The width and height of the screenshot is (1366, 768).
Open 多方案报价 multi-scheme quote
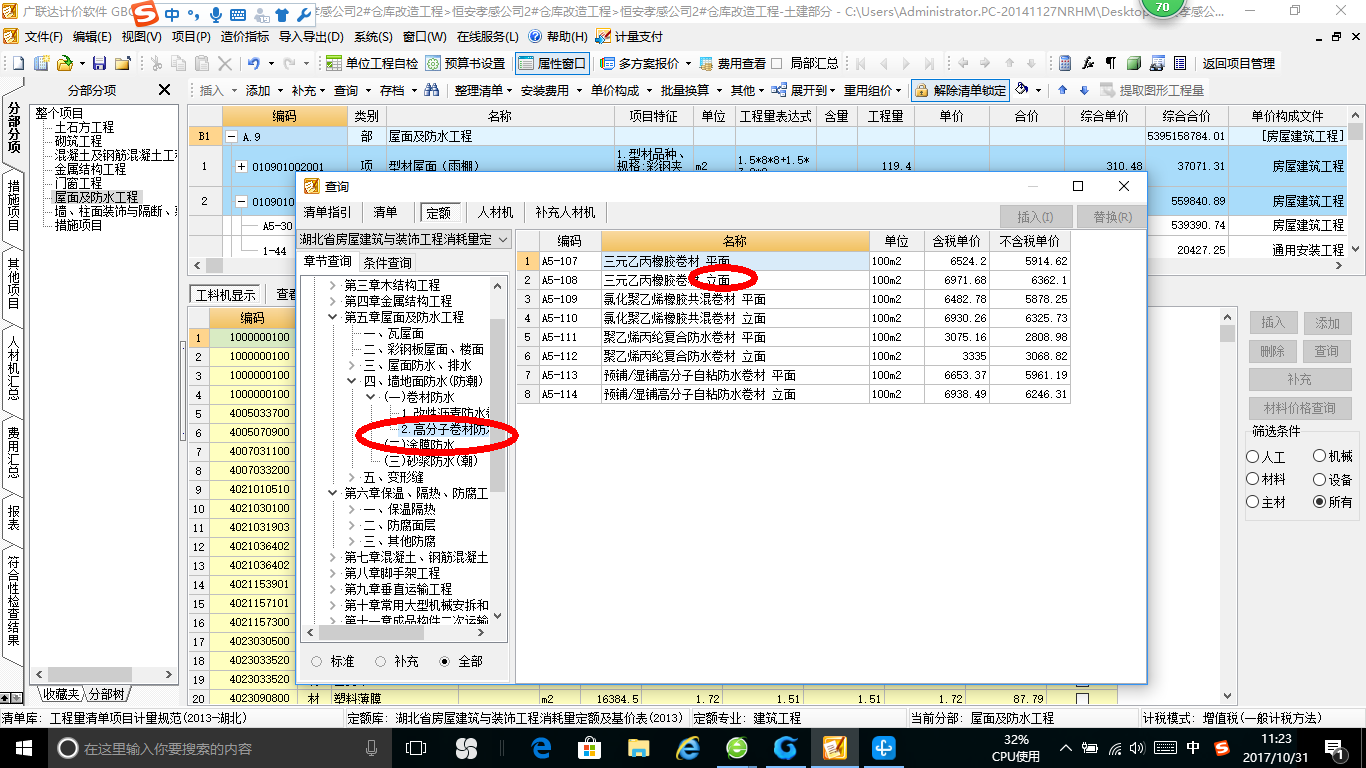click(641, 63)
